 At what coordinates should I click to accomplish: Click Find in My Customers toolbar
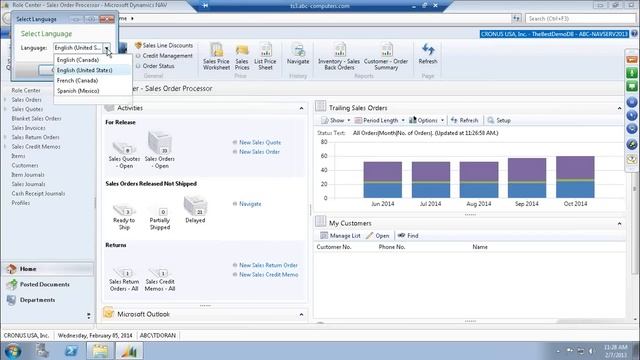(408, 236)
